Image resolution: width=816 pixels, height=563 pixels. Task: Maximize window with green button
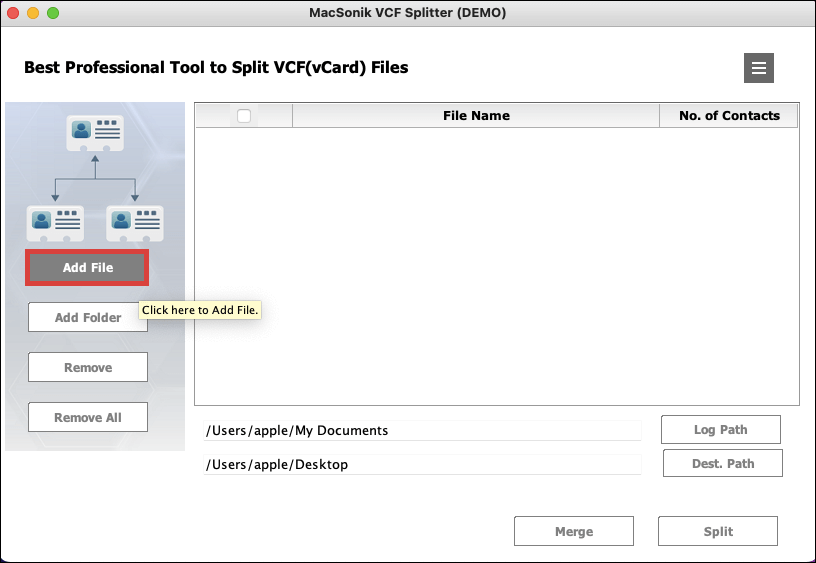[x=53, y=13]
